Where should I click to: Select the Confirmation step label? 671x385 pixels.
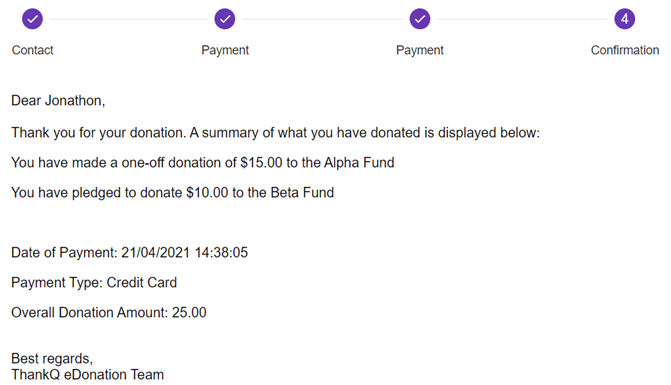[625, 50]
